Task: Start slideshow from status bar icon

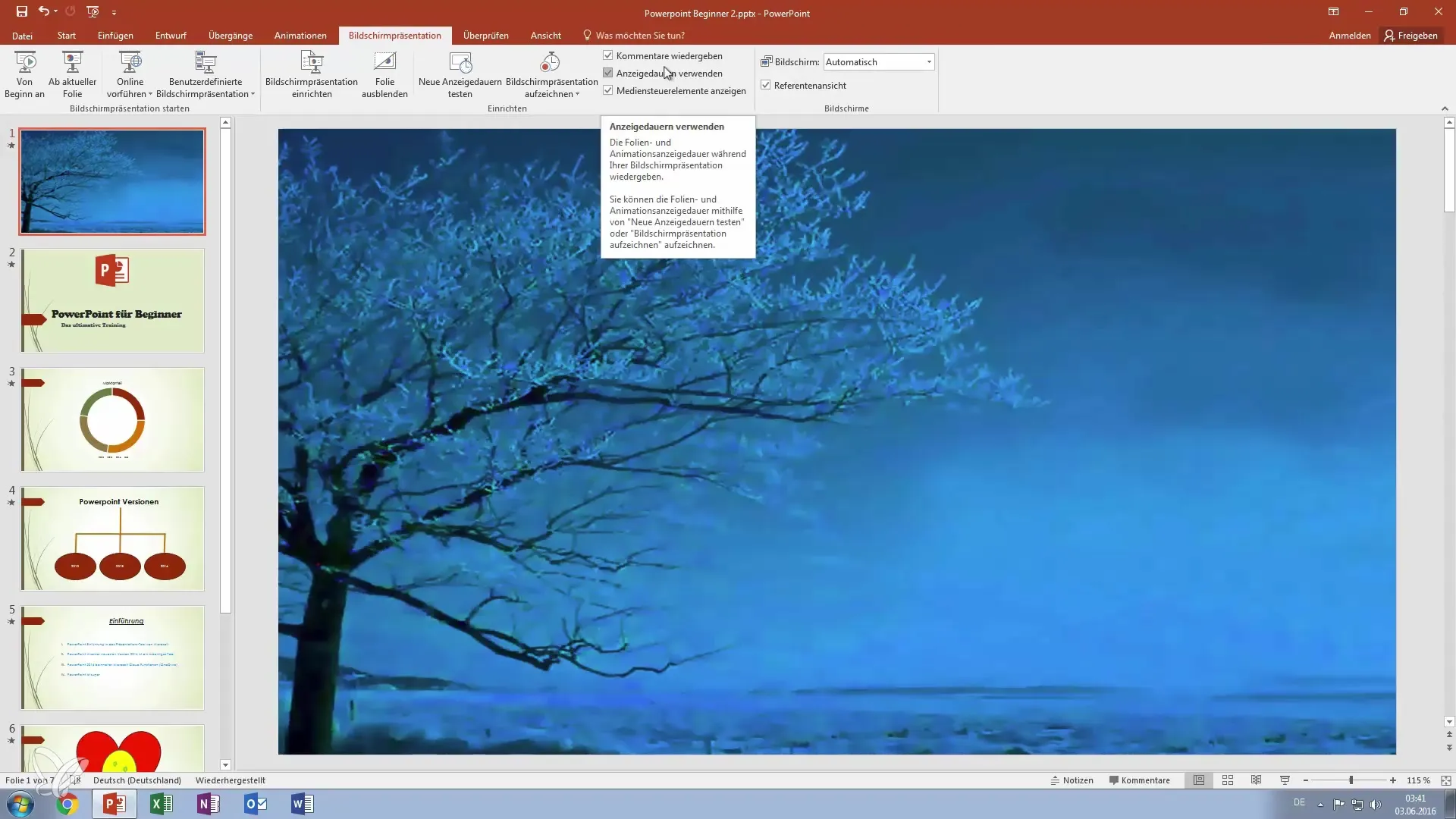Action: point(1285,780)
